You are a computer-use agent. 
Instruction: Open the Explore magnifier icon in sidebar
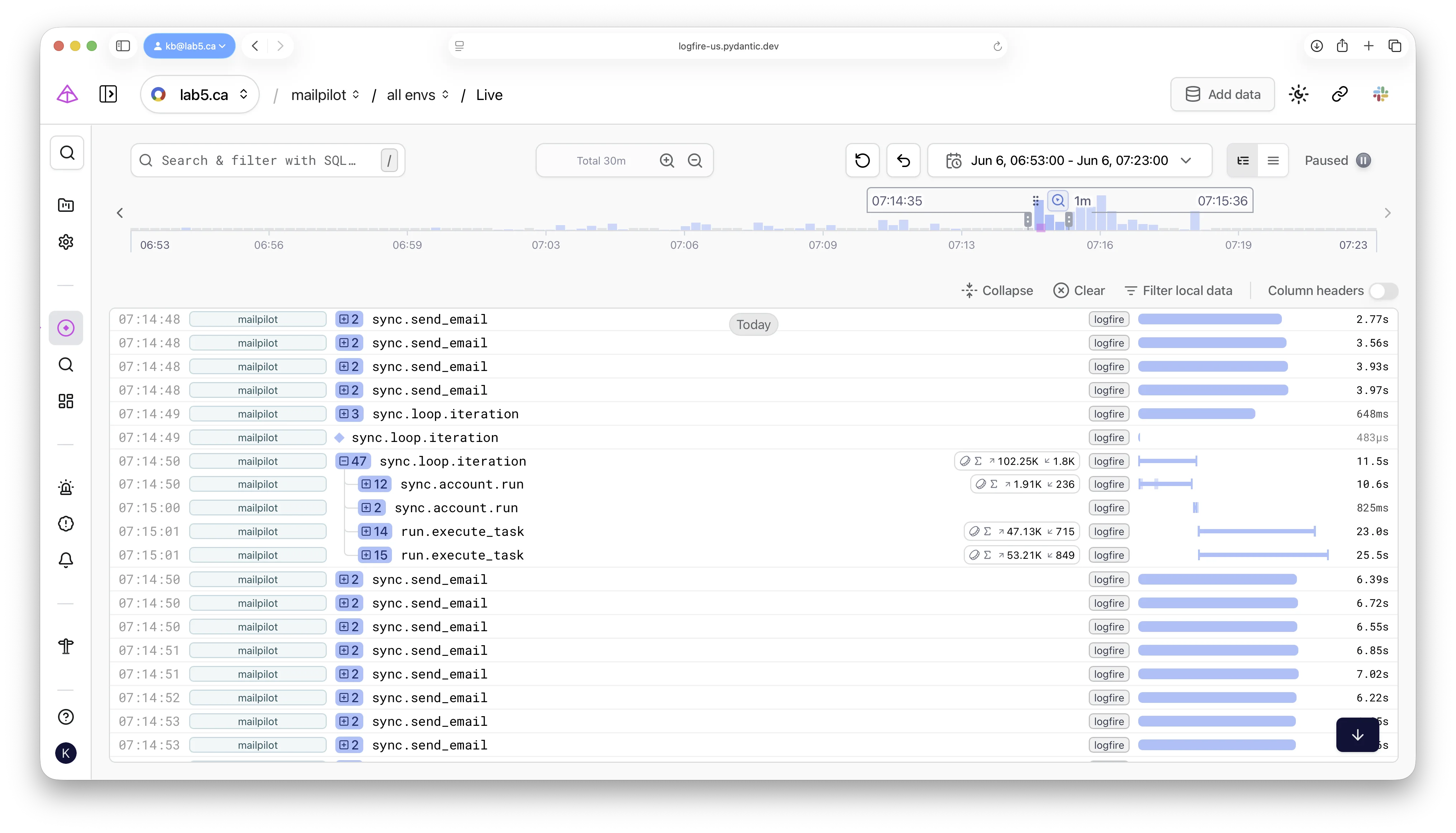coord(66,365)
